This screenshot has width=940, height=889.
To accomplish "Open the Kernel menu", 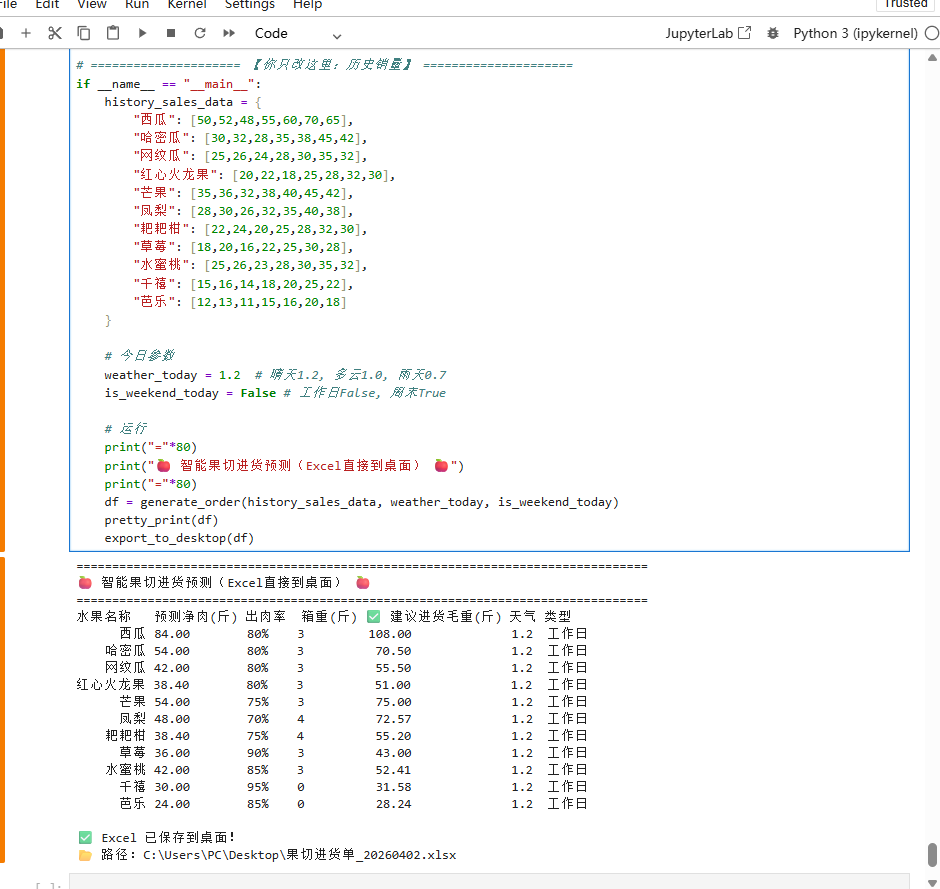I will 187,4.
